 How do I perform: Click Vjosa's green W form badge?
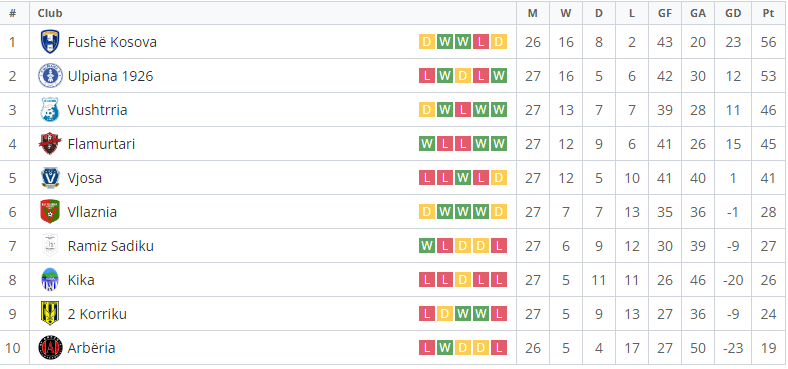click(463, 178)
